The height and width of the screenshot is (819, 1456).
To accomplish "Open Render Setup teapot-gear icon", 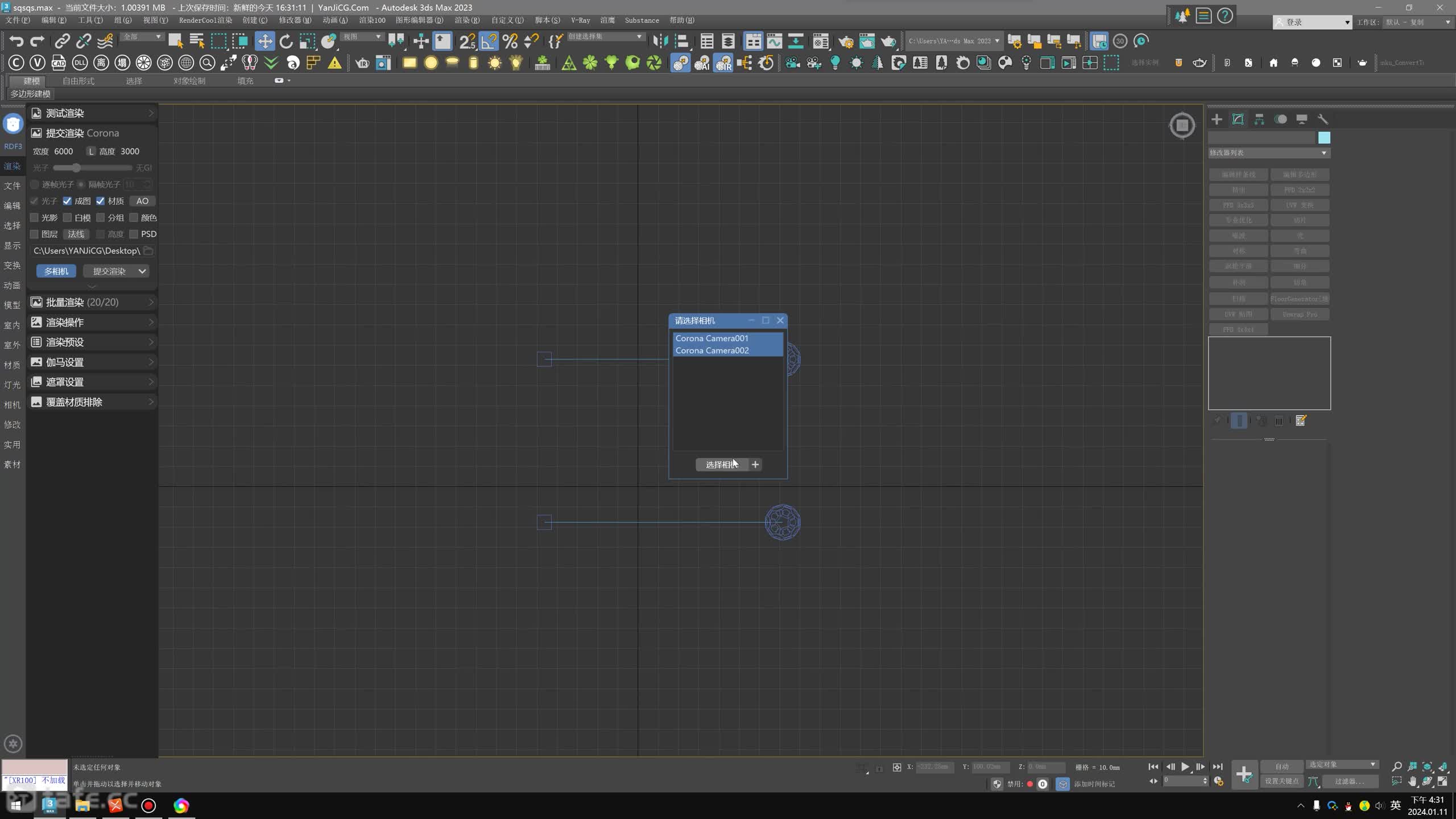I will (x=846, y=41).
